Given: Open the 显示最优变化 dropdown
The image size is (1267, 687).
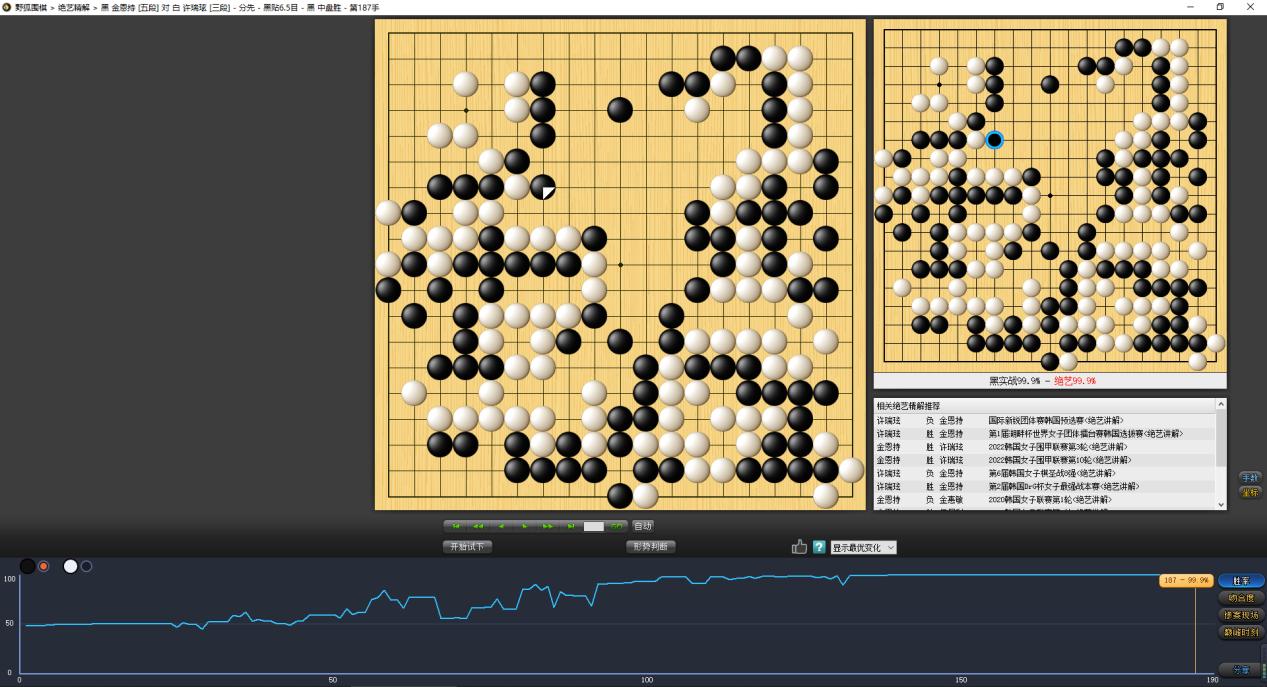Looking at the screenshot, I should [863, 547].
